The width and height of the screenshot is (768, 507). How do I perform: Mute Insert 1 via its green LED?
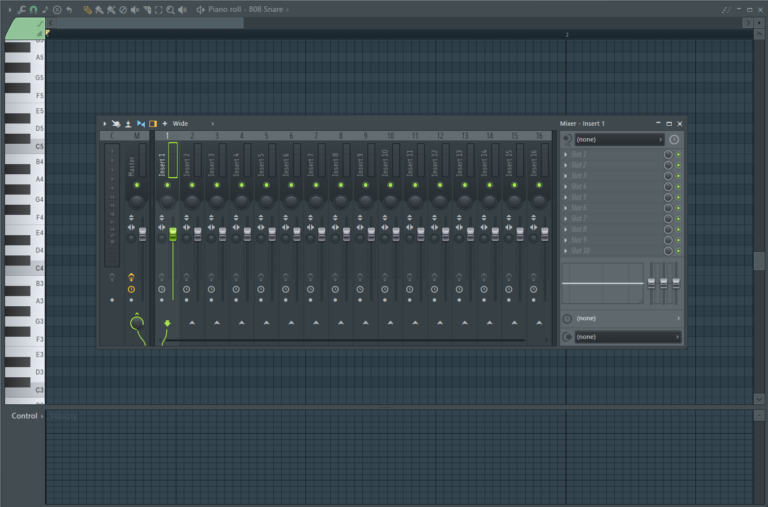(x=167, y=185)
